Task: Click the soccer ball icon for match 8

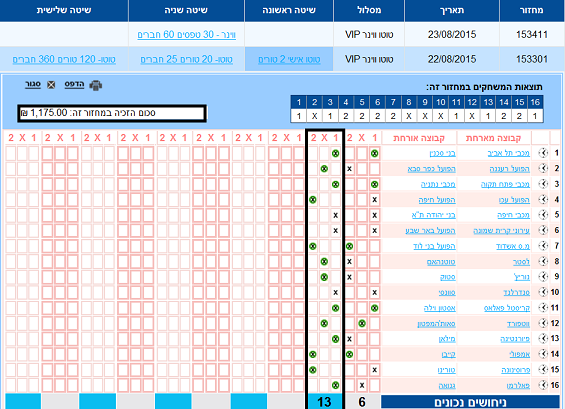Action: pyautogui.click(x=543, y=261)
